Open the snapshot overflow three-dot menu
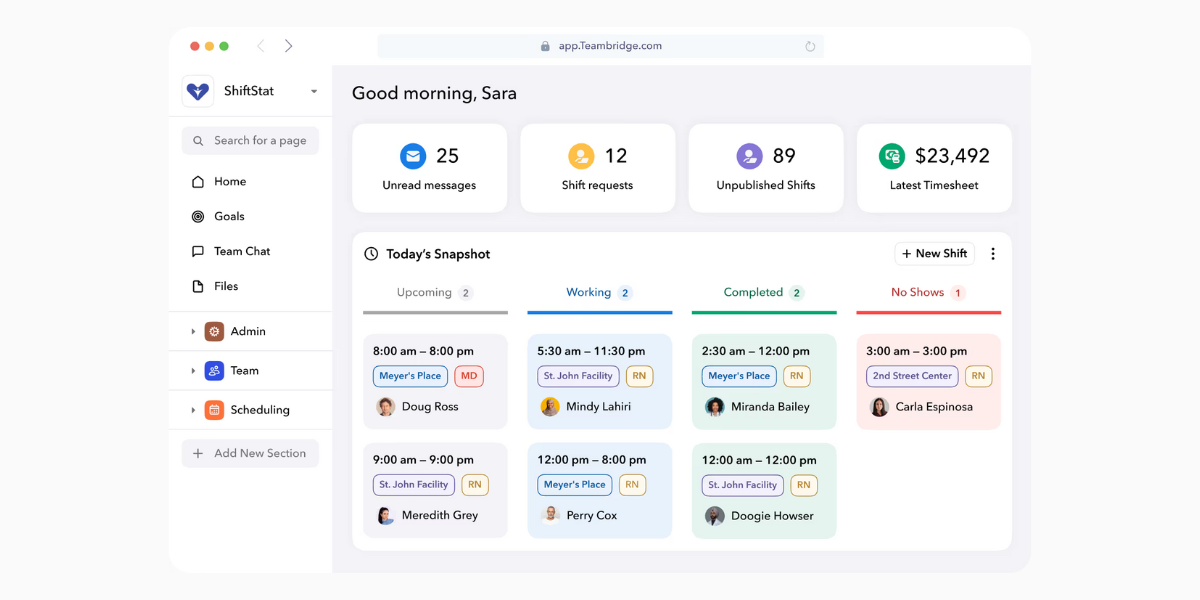The height and width of the screenshot is (600, 1200). pyautogui.click(x=993, y=253)
